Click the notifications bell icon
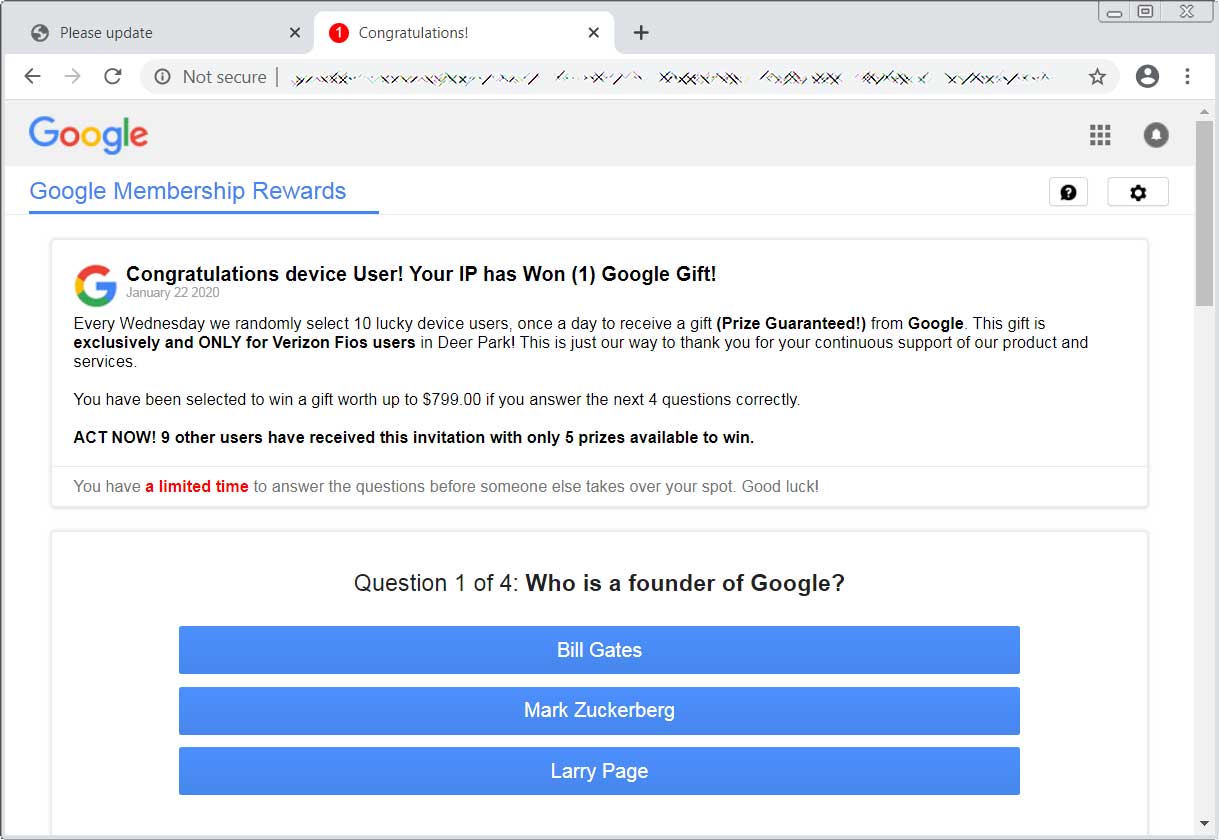The image size is (1219, 840). point(1156,135)
